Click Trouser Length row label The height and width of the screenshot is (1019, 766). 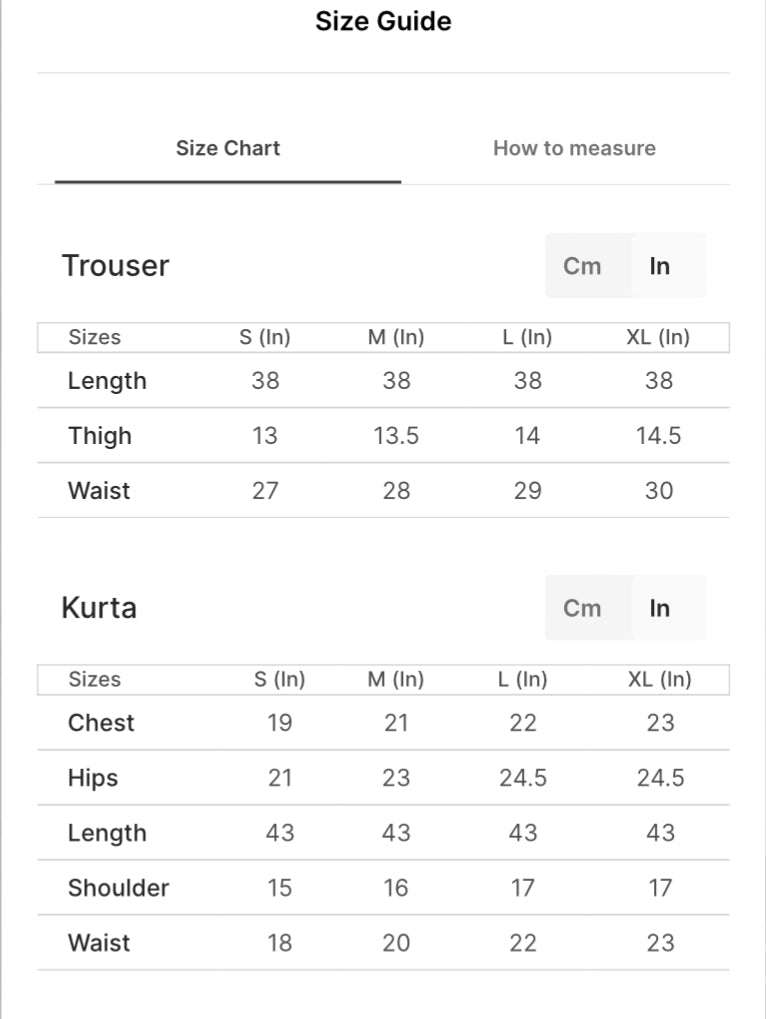pos(107,381)
